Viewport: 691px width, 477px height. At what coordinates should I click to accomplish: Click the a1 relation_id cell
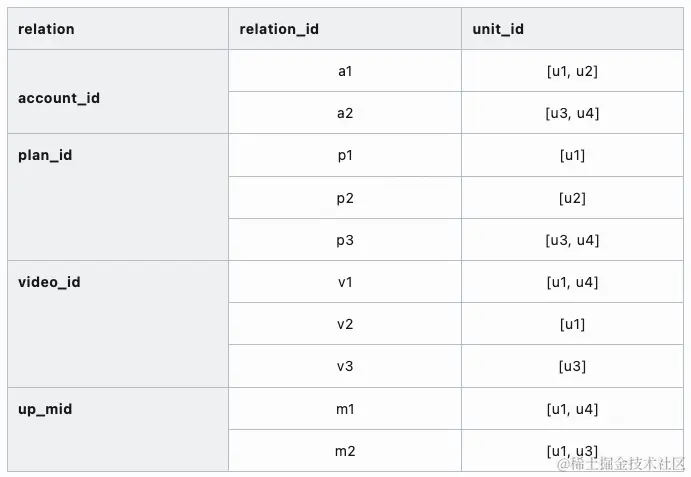(345, 71)
